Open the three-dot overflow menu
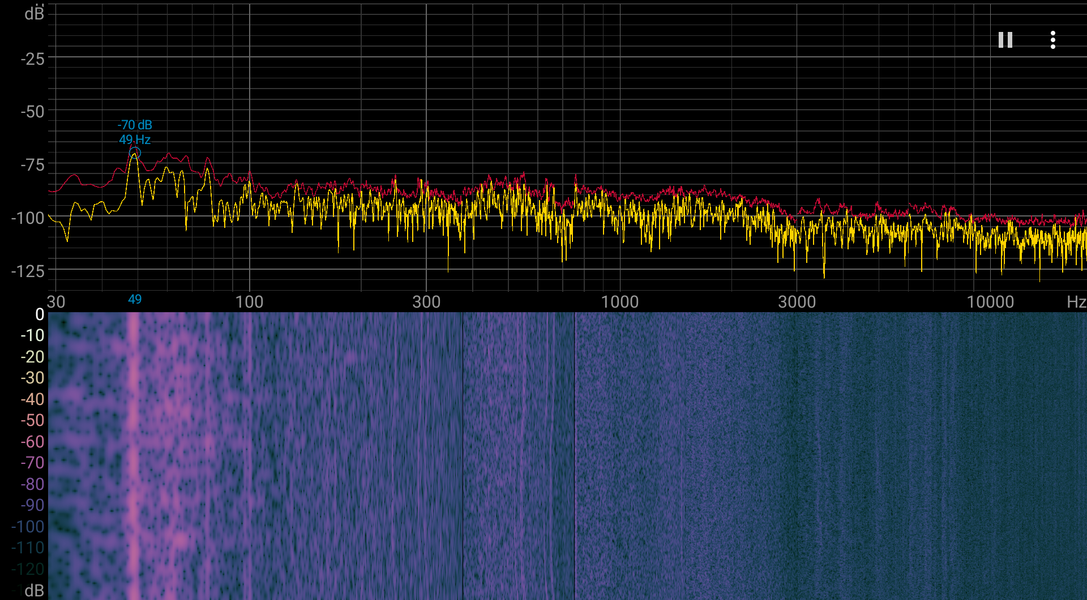The image size is (1087, 600). pos(1052,40)
